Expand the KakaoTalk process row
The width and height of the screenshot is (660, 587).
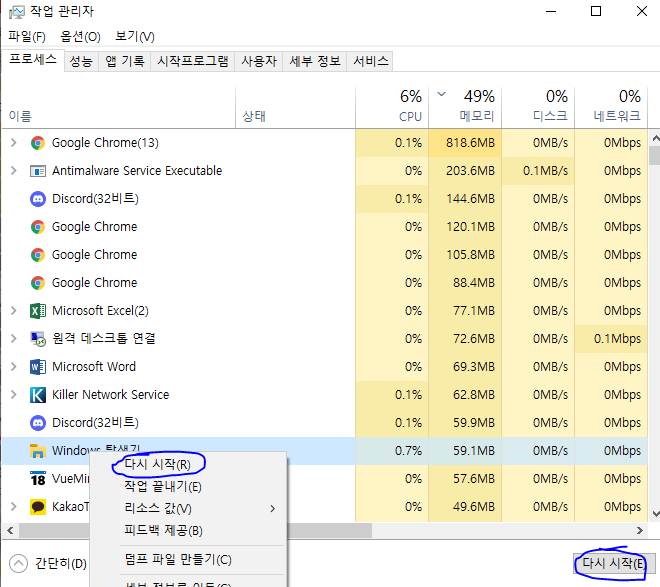pyautogui.click(x=13, y=507)
